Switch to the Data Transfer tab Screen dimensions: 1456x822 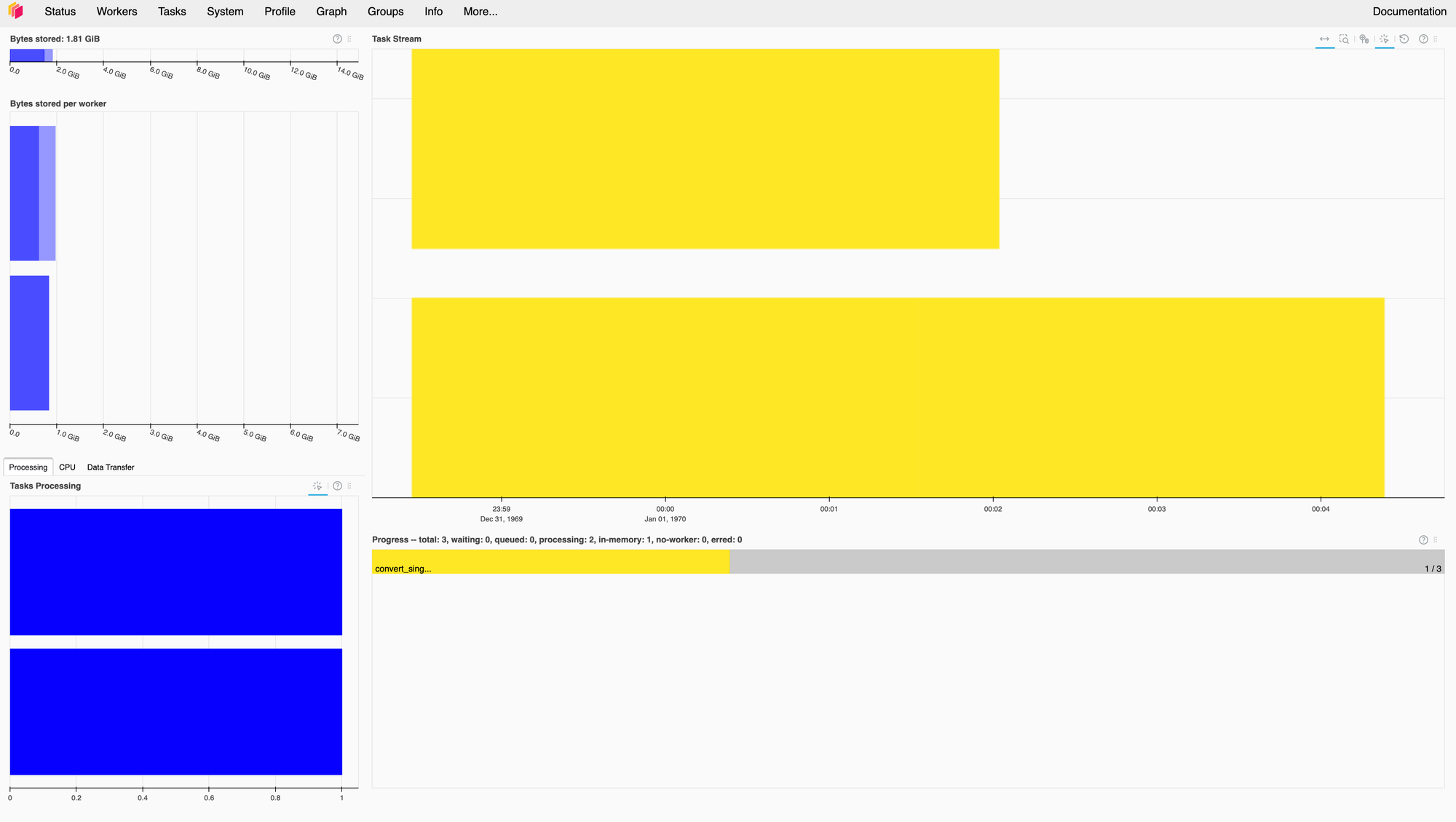coord(111,467)
